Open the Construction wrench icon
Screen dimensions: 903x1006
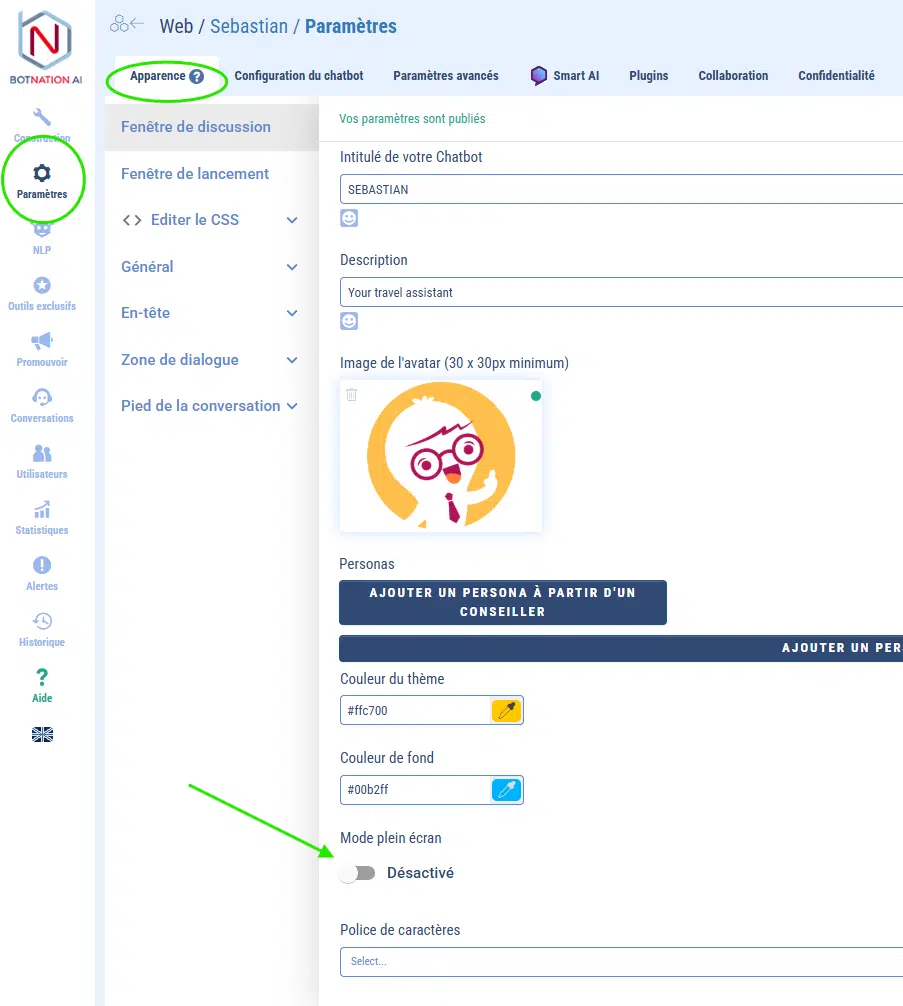[42, 118]
